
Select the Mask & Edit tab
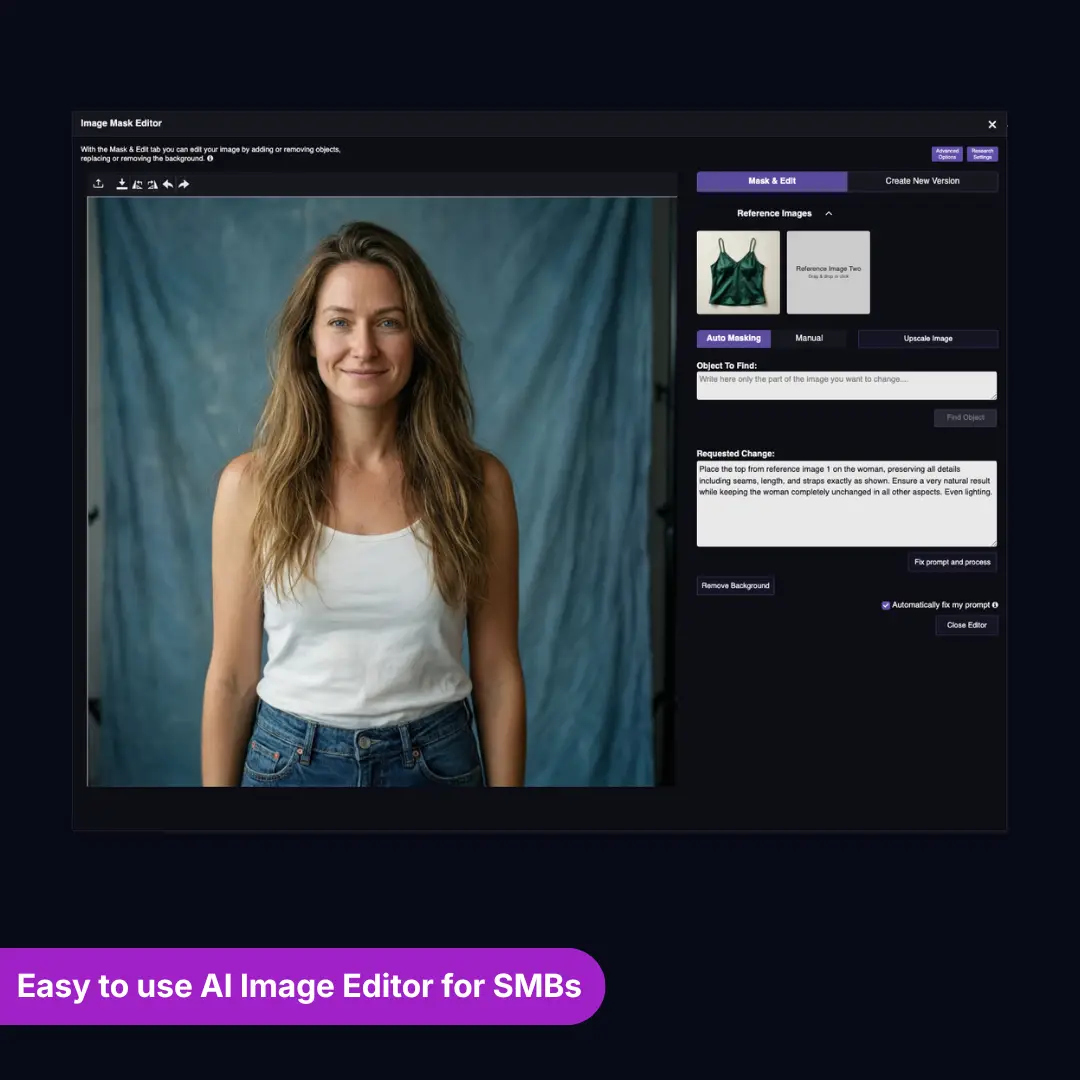pos(772,181)
